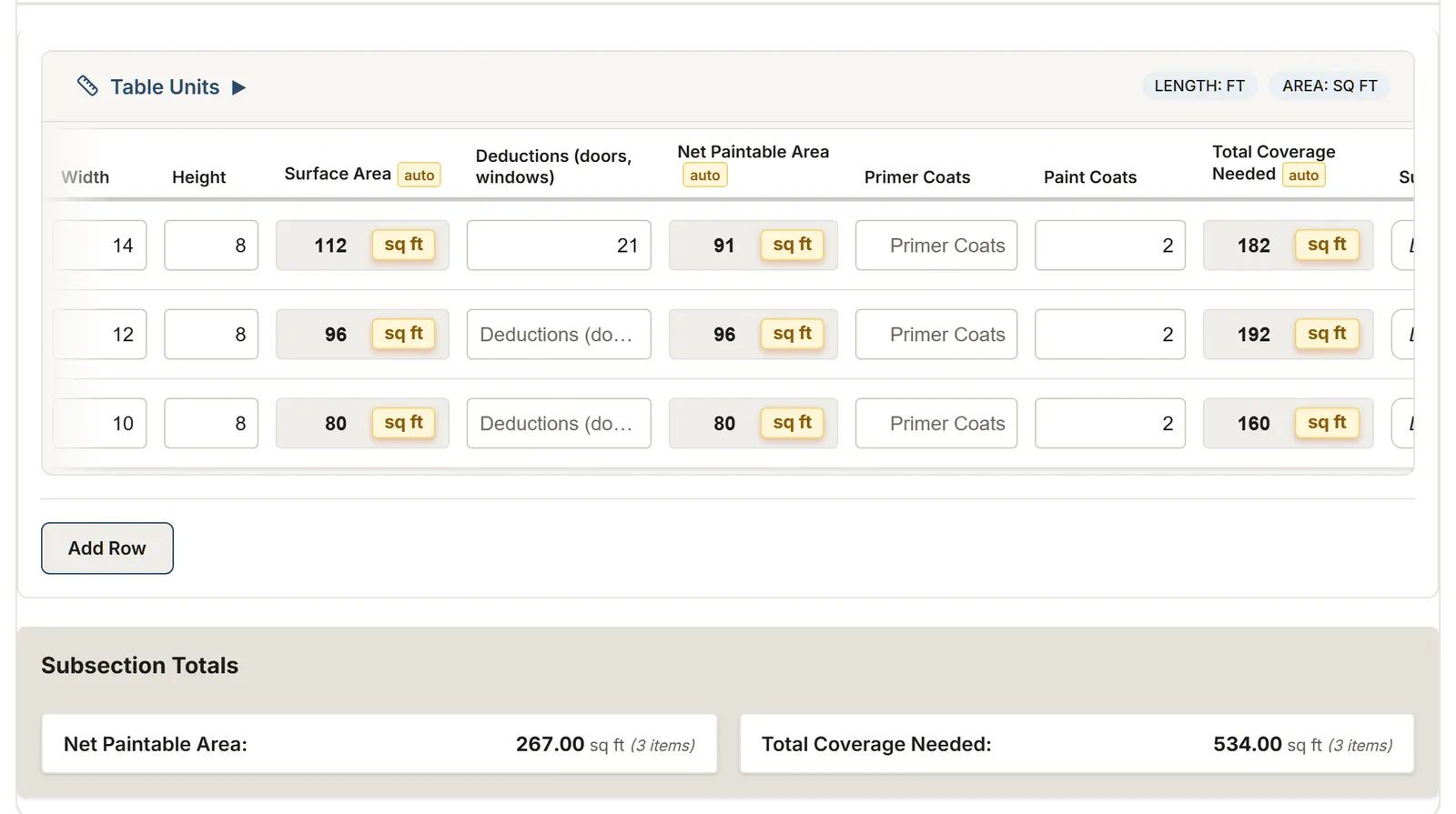Viewport: 1456px width, 814px height.
Task: Select Height field in the 14-width row
Action: tap(211, 246)
